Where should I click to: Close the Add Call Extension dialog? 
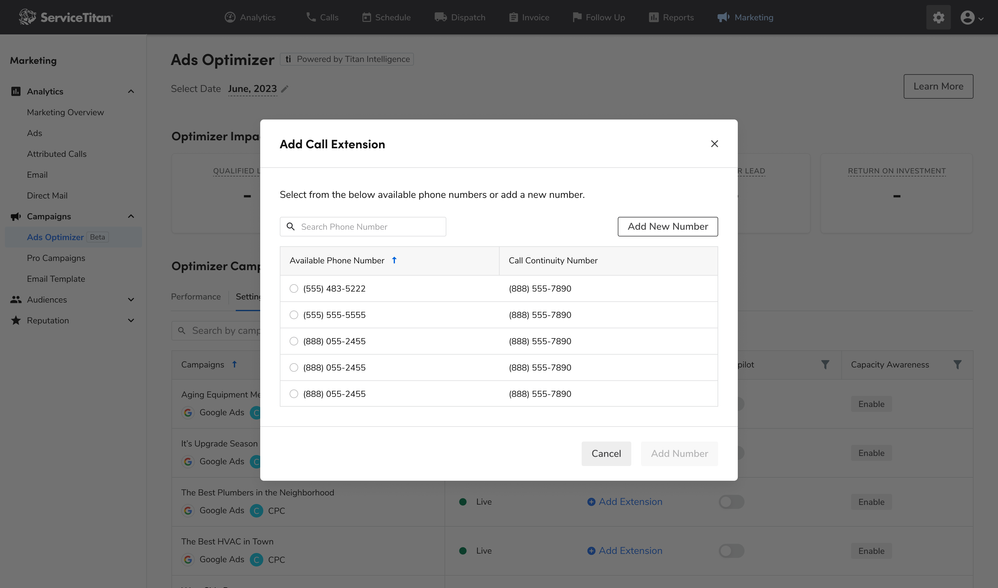point(714,144)
